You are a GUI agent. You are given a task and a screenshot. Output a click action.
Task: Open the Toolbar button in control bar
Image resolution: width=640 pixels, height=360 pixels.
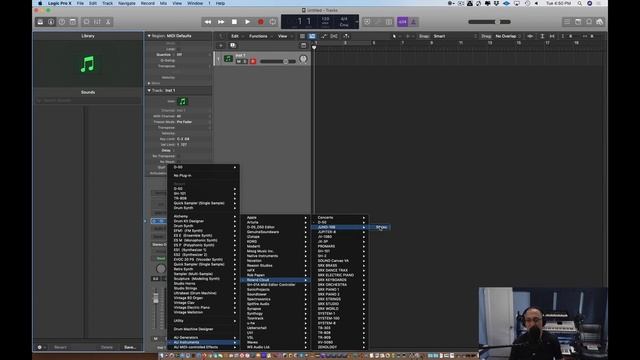click(73, 22)
